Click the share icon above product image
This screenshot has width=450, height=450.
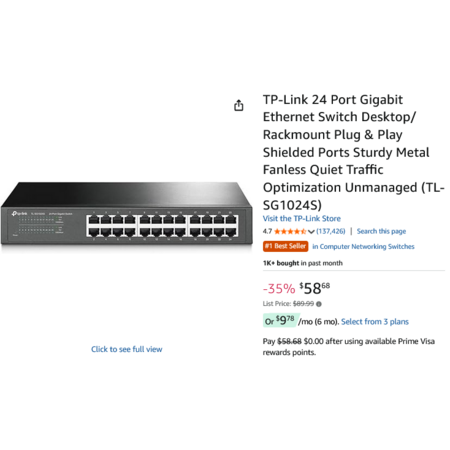(239, 105)
